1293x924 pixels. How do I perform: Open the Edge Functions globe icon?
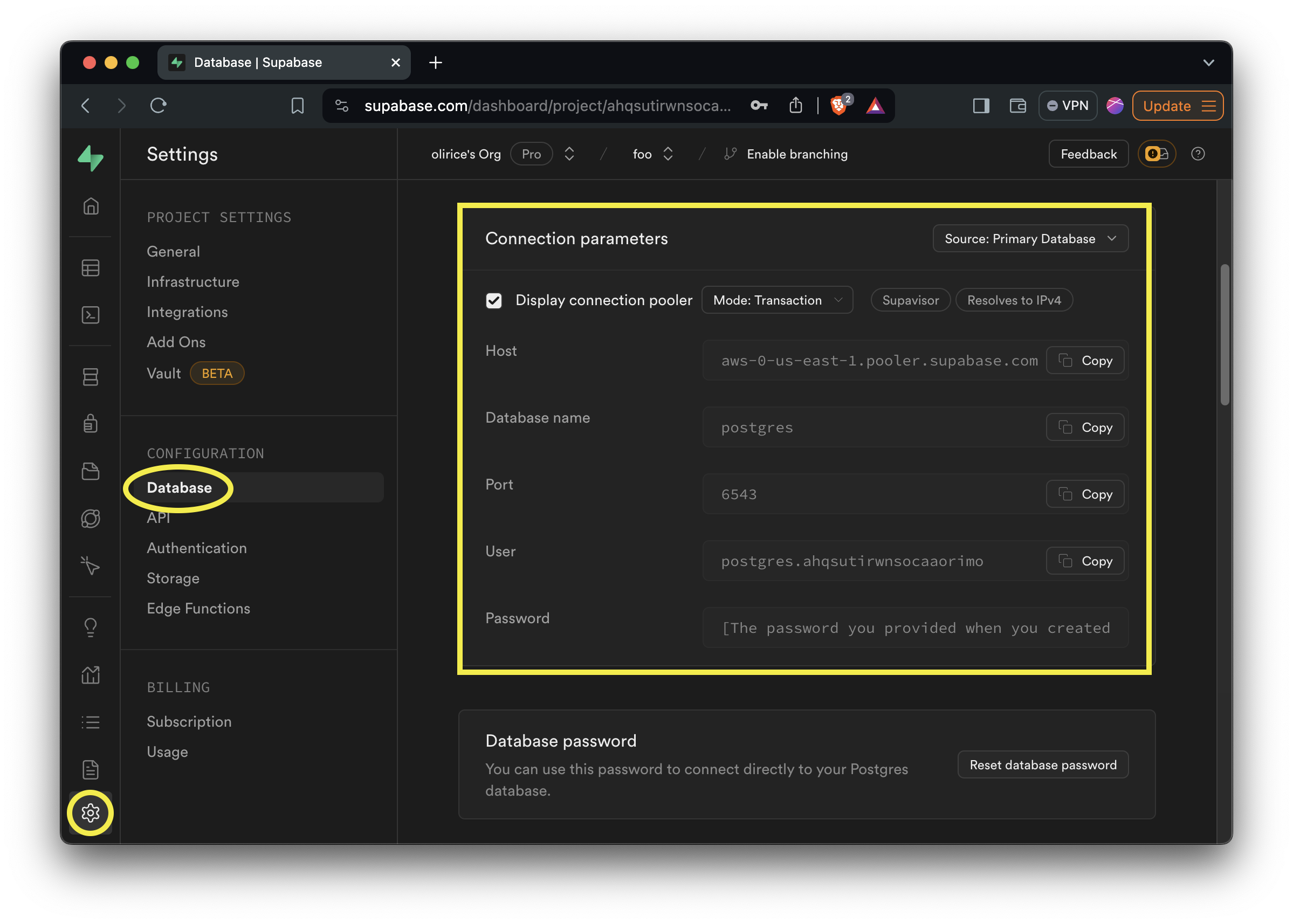[91, 518]
